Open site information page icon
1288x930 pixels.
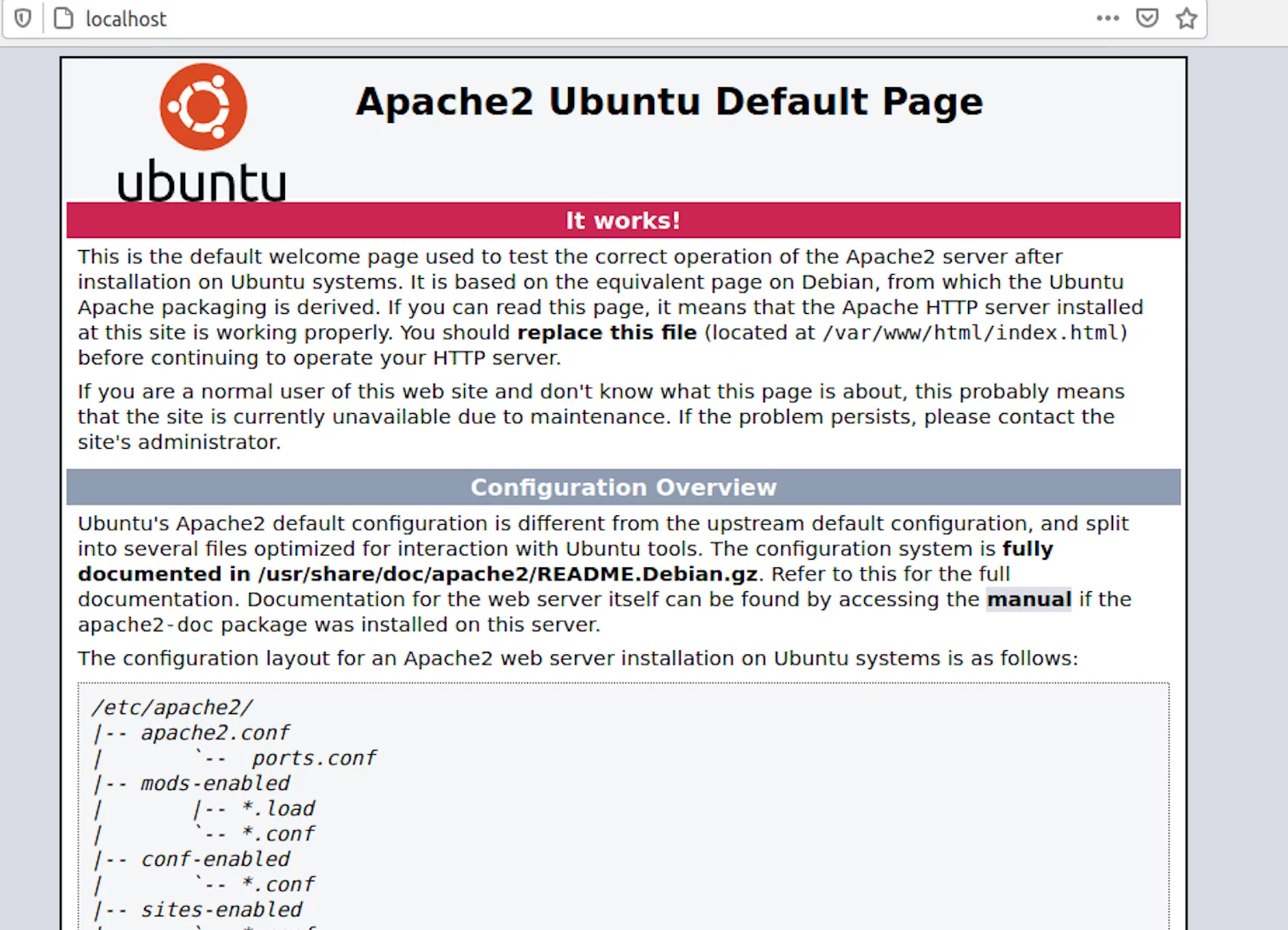(64, 18)
